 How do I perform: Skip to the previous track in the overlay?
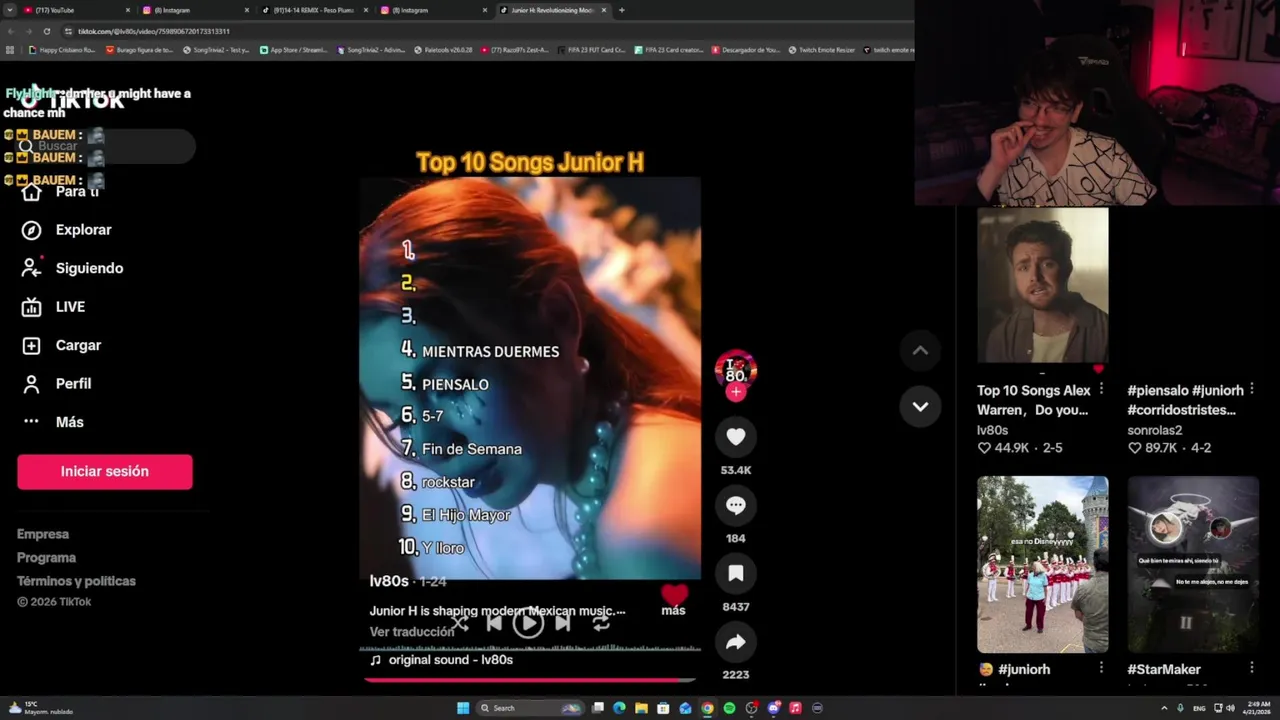click(494, 623)
